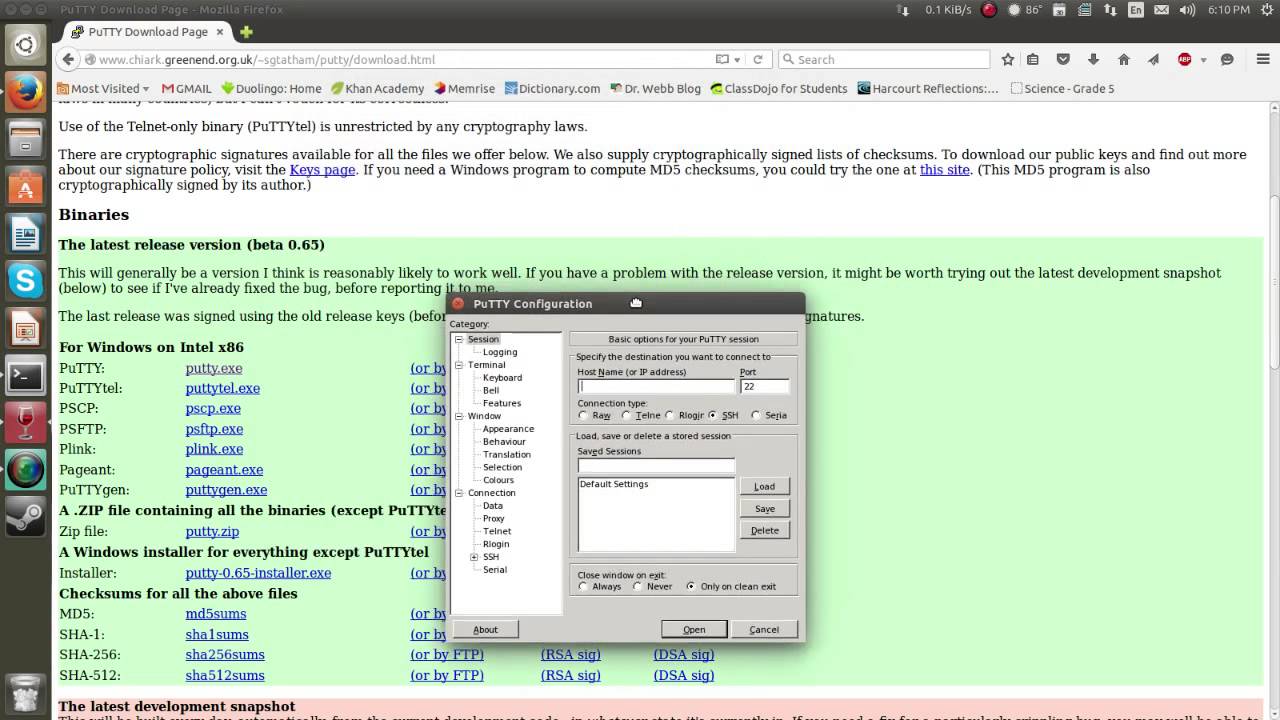Screen dimensions: 1280x720
Task: Open new tab with plus button
Action: point(246,32)
